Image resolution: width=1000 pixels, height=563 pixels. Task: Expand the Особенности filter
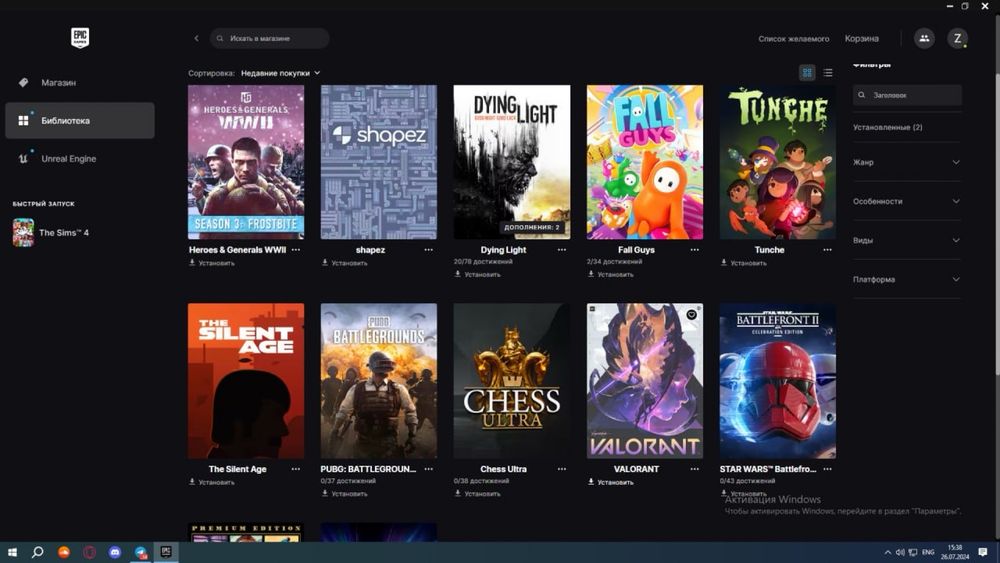click(906, 201)
